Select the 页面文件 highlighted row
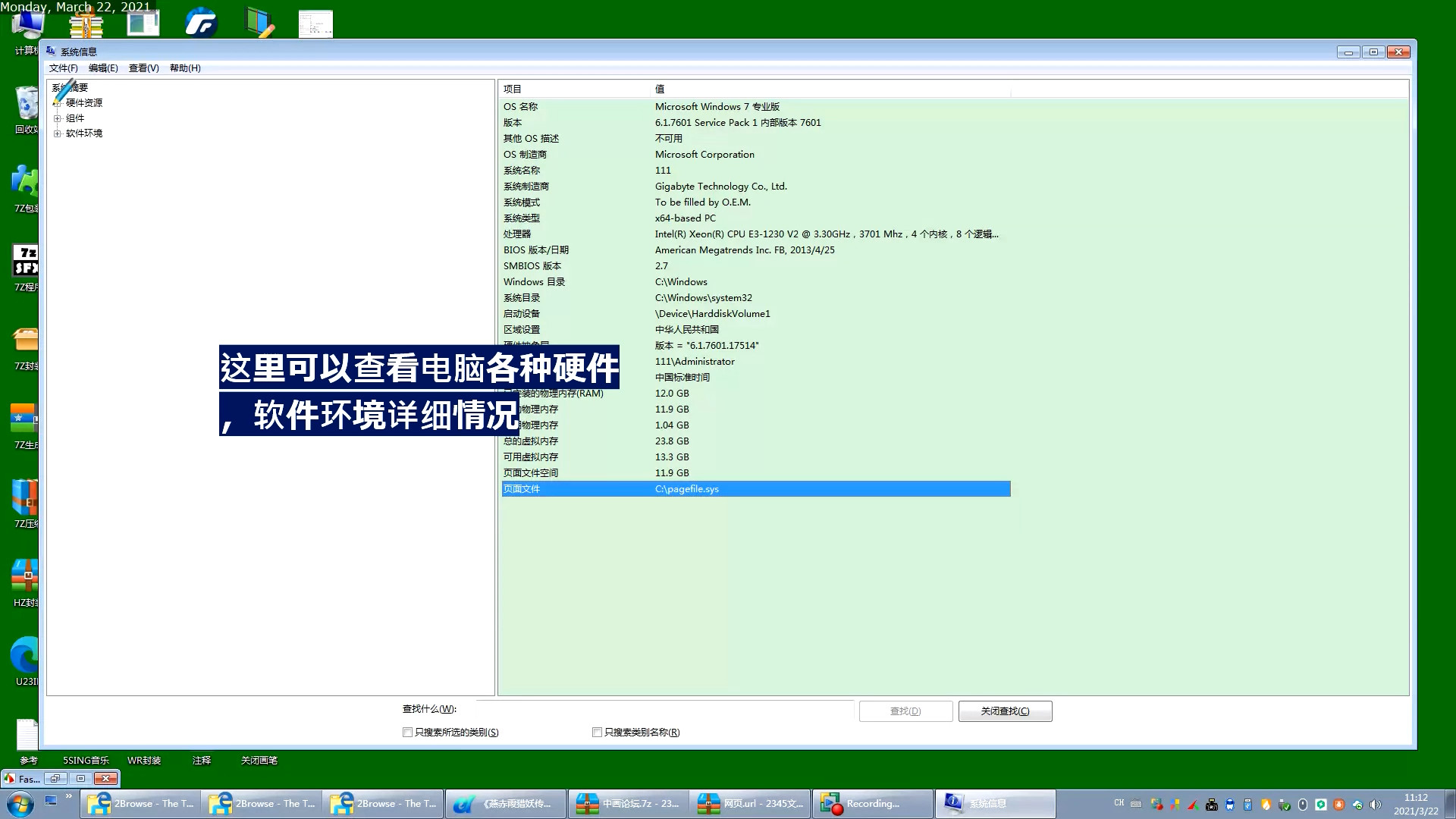This screenshot has width=1456, height=819. click(x=756, y=489)
